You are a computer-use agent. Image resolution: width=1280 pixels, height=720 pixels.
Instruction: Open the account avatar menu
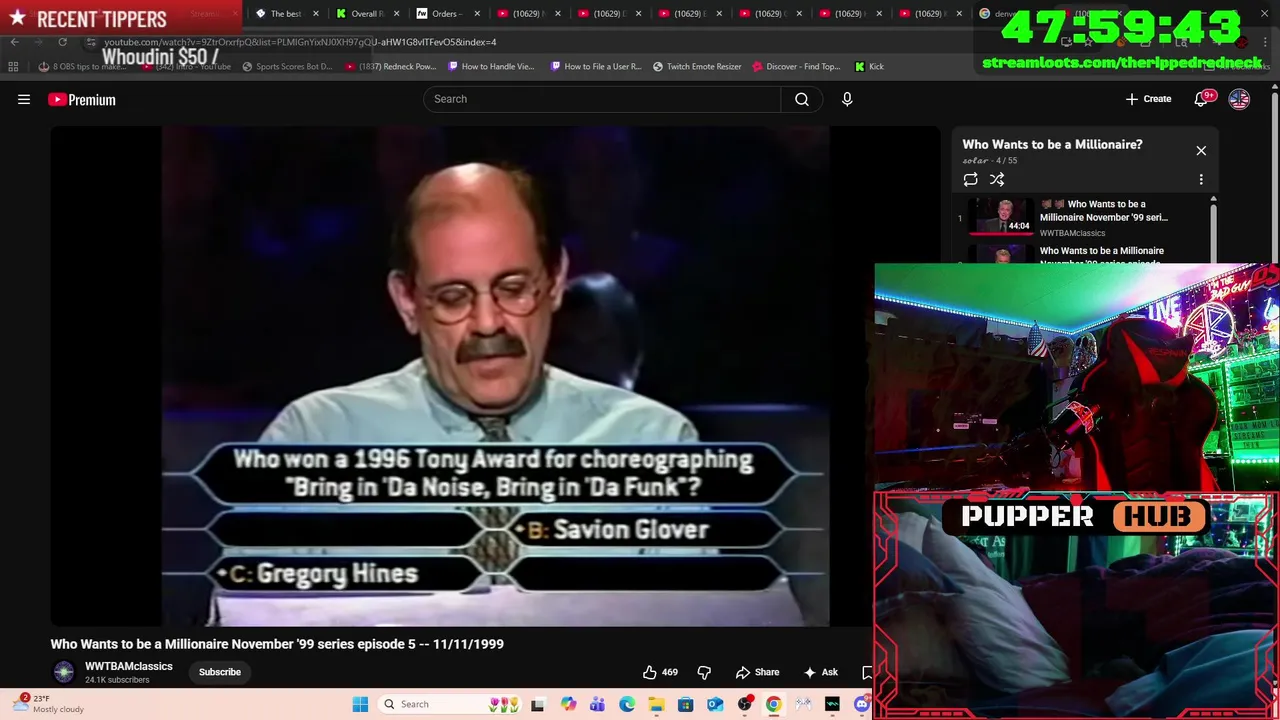click(1239, 99)
